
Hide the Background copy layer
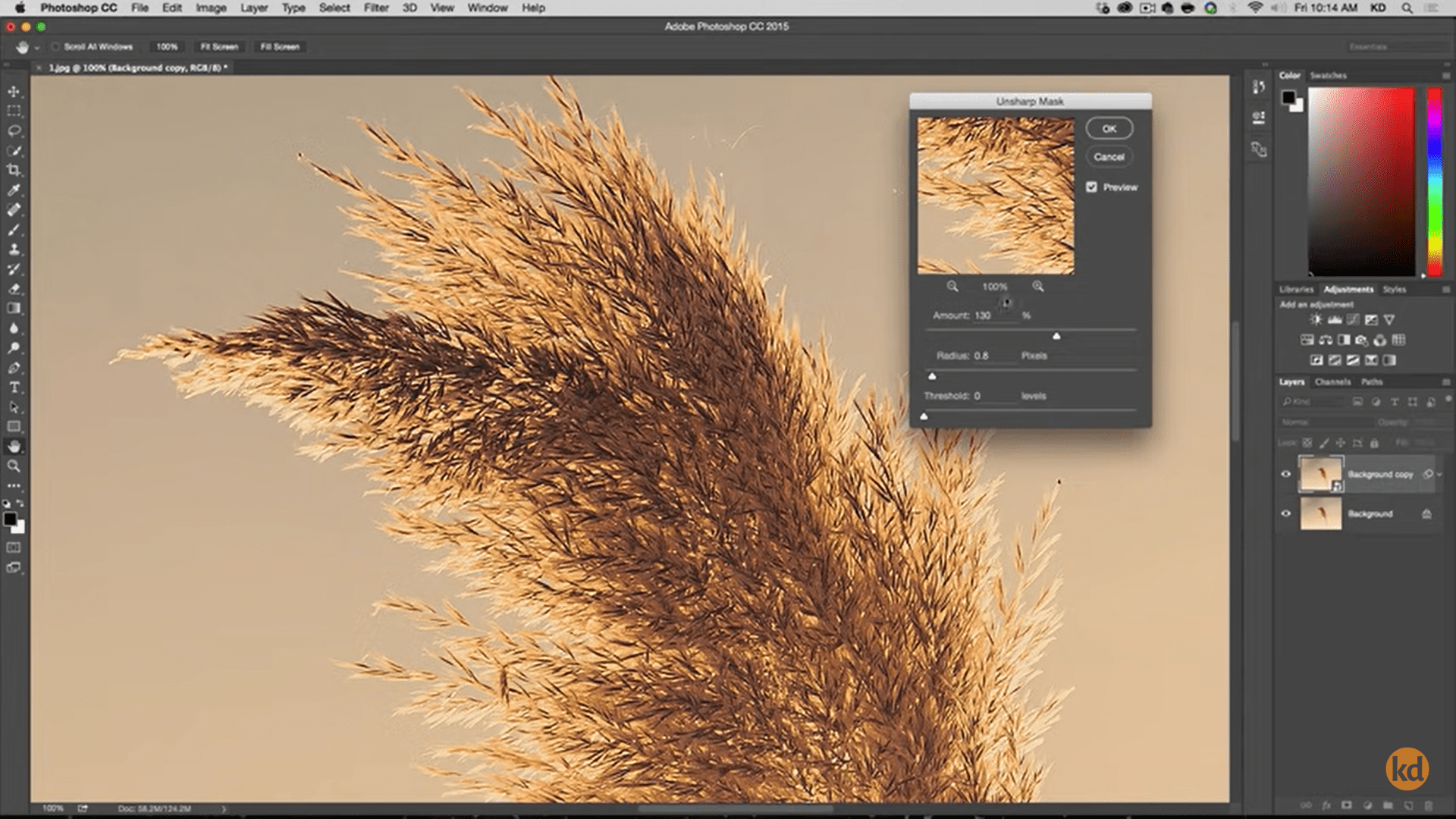pos(1285,474)
